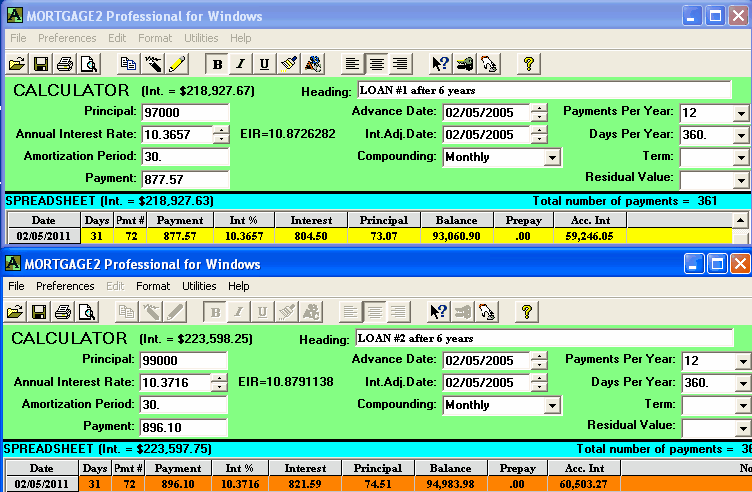
Task: Toggle Italic formatting in Loan #1 toolbar
Action: click(241, 63)
